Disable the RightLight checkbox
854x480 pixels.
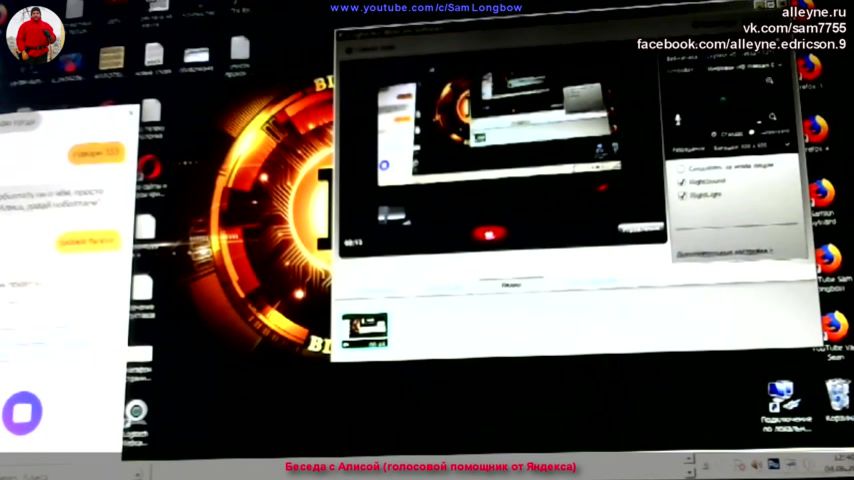(x=682, y=196)
